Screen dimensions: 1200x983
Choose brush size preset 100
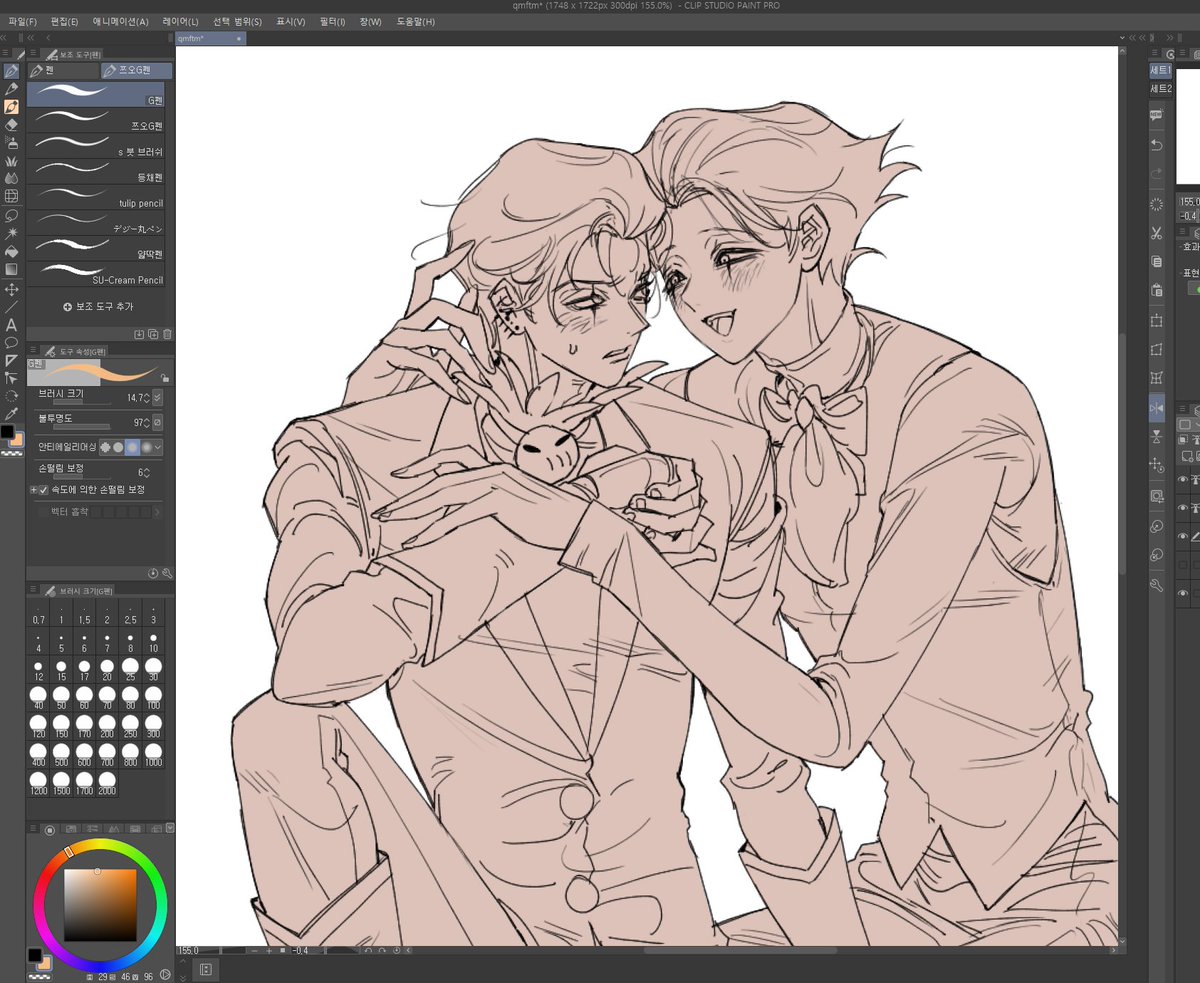coord(153,696)
